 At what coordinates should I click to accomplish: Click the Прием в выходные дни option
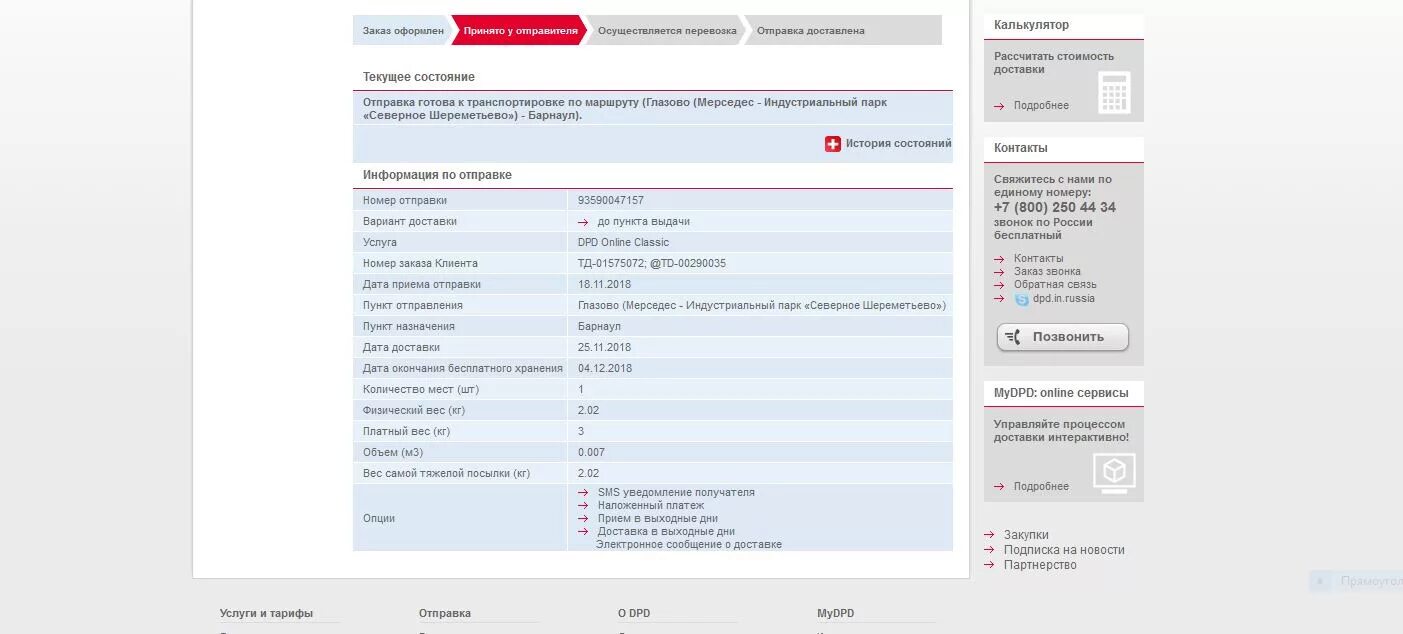tap(658, 519)
